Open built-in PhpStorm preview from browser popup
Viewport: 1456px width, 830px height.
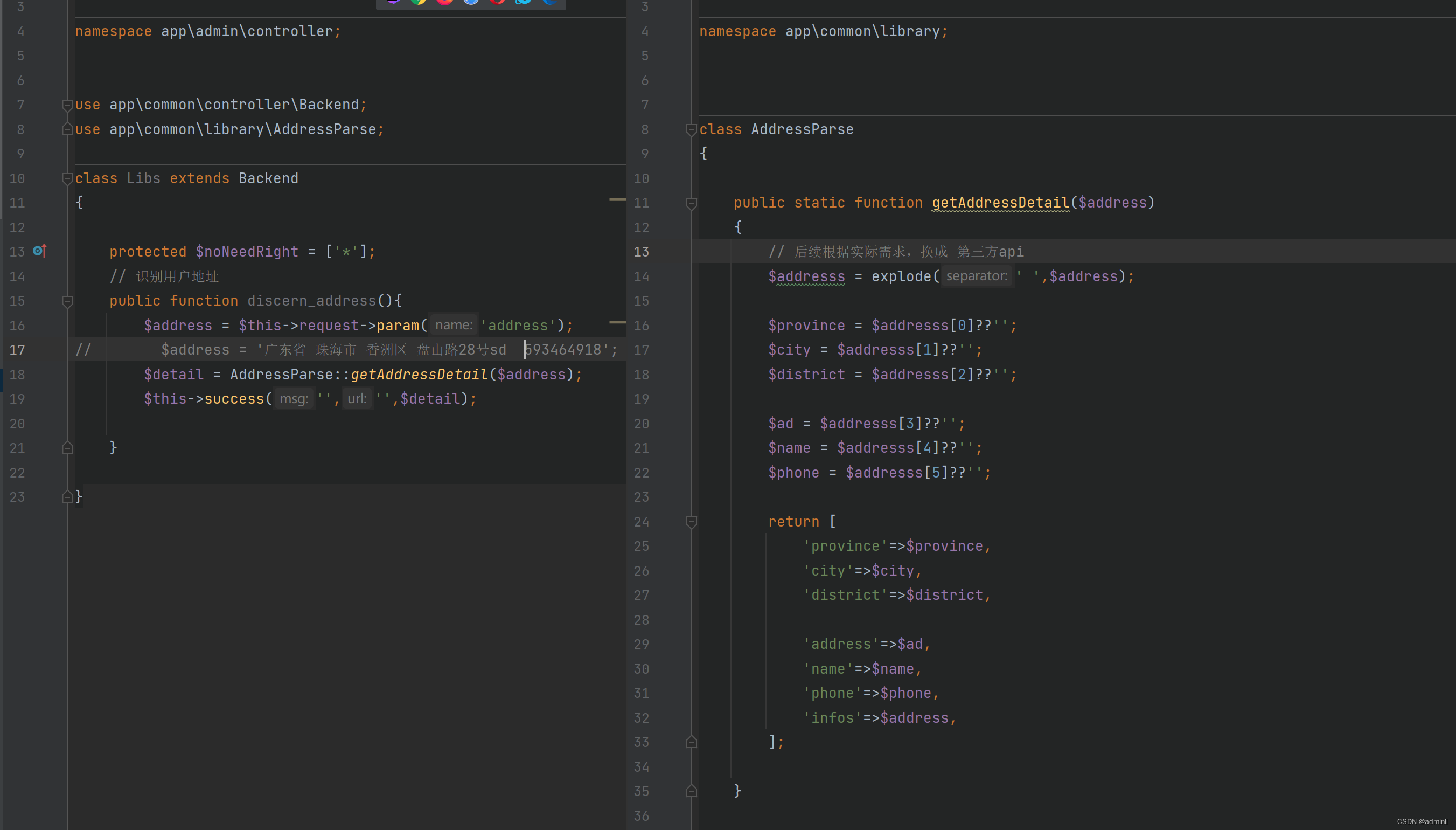click(x=393, y=2)
